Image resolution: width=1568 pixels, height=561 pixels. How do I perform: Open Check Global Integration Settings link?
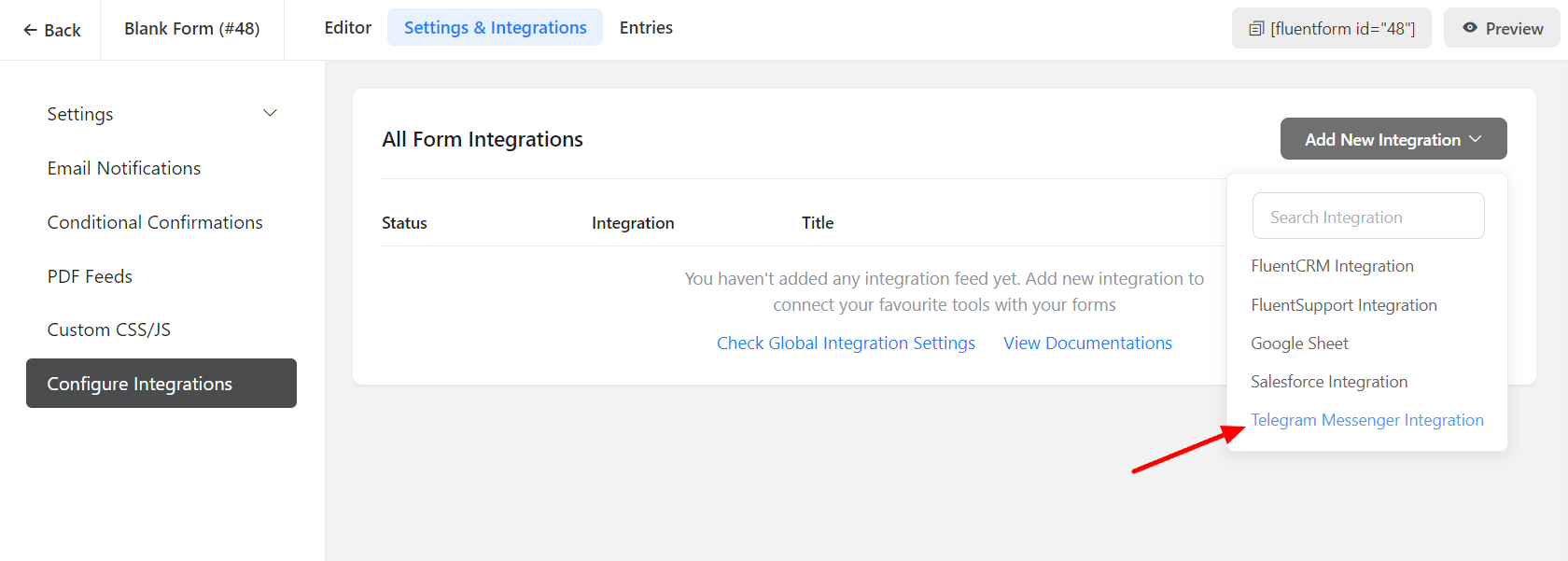click(x=846, y=344)
